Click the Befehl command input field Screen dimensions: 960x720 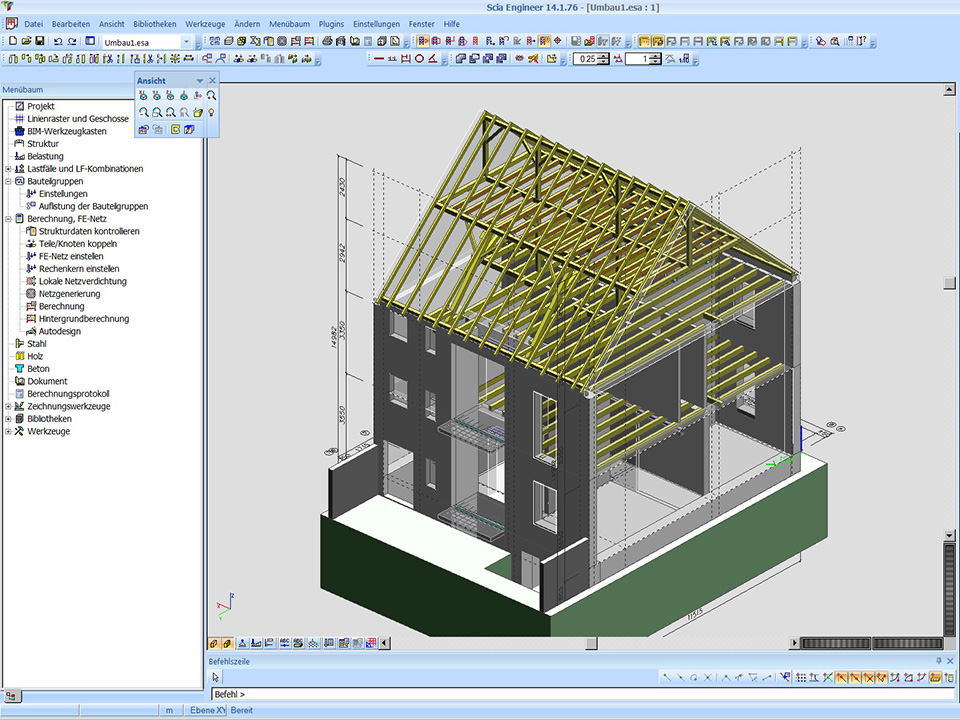pos(580,694)
